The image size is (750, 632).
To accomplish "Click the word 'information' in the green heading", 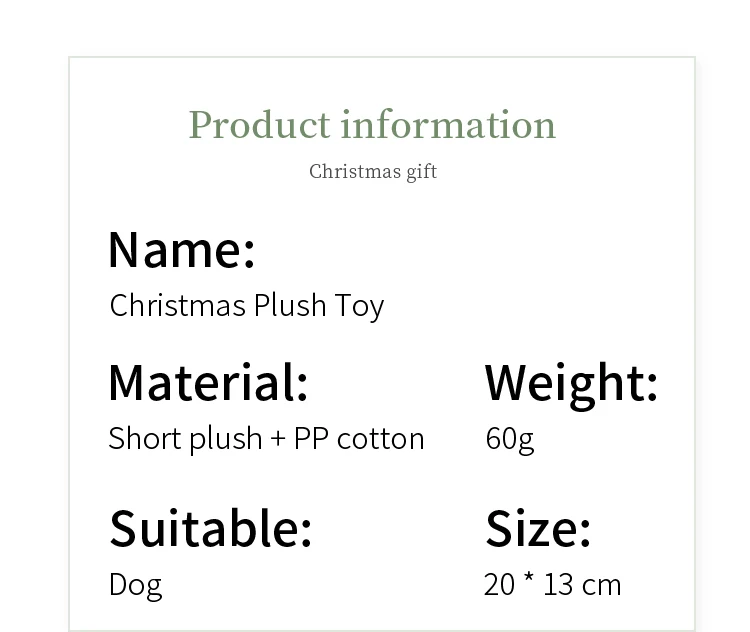I will (x=448, y=125).
